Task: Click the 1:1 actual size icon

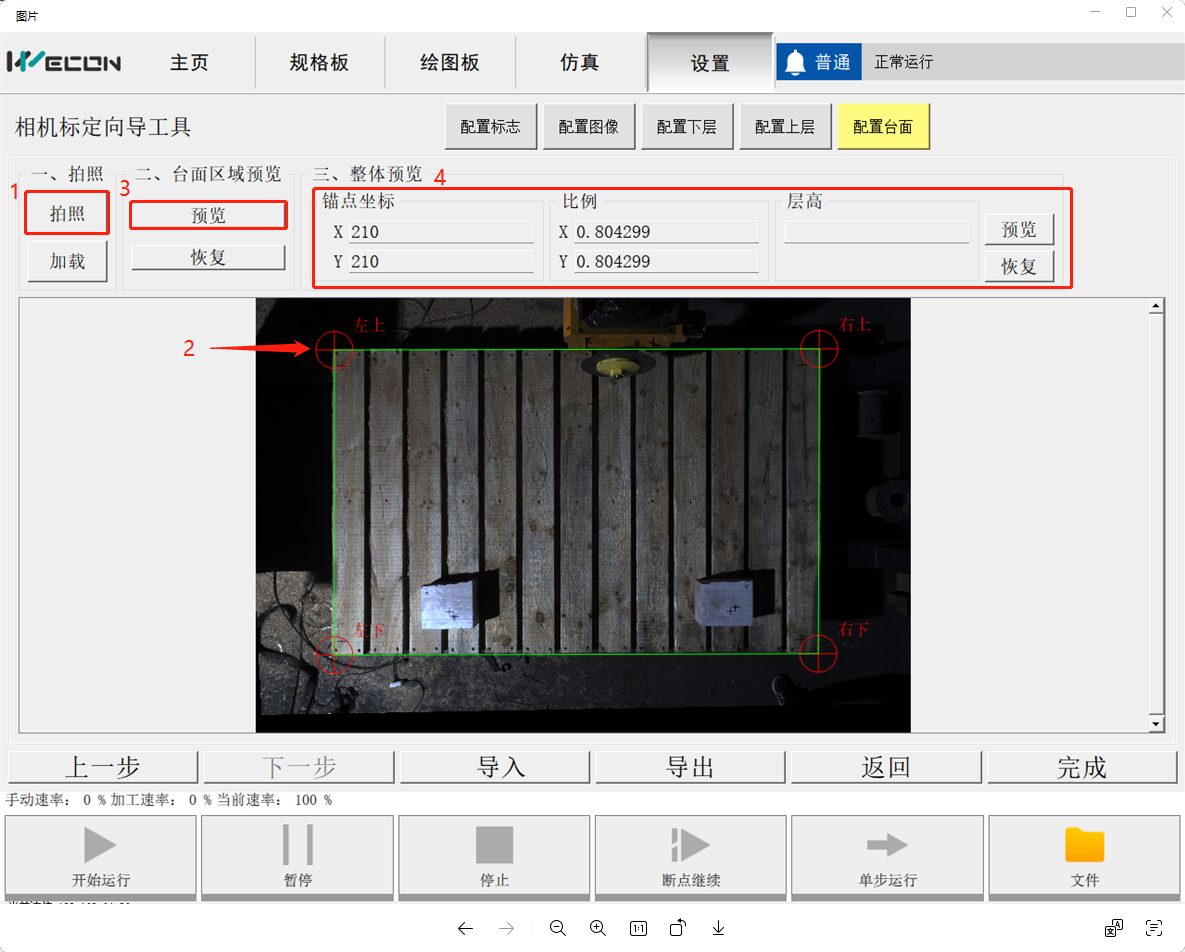Action: pos(638,928)
